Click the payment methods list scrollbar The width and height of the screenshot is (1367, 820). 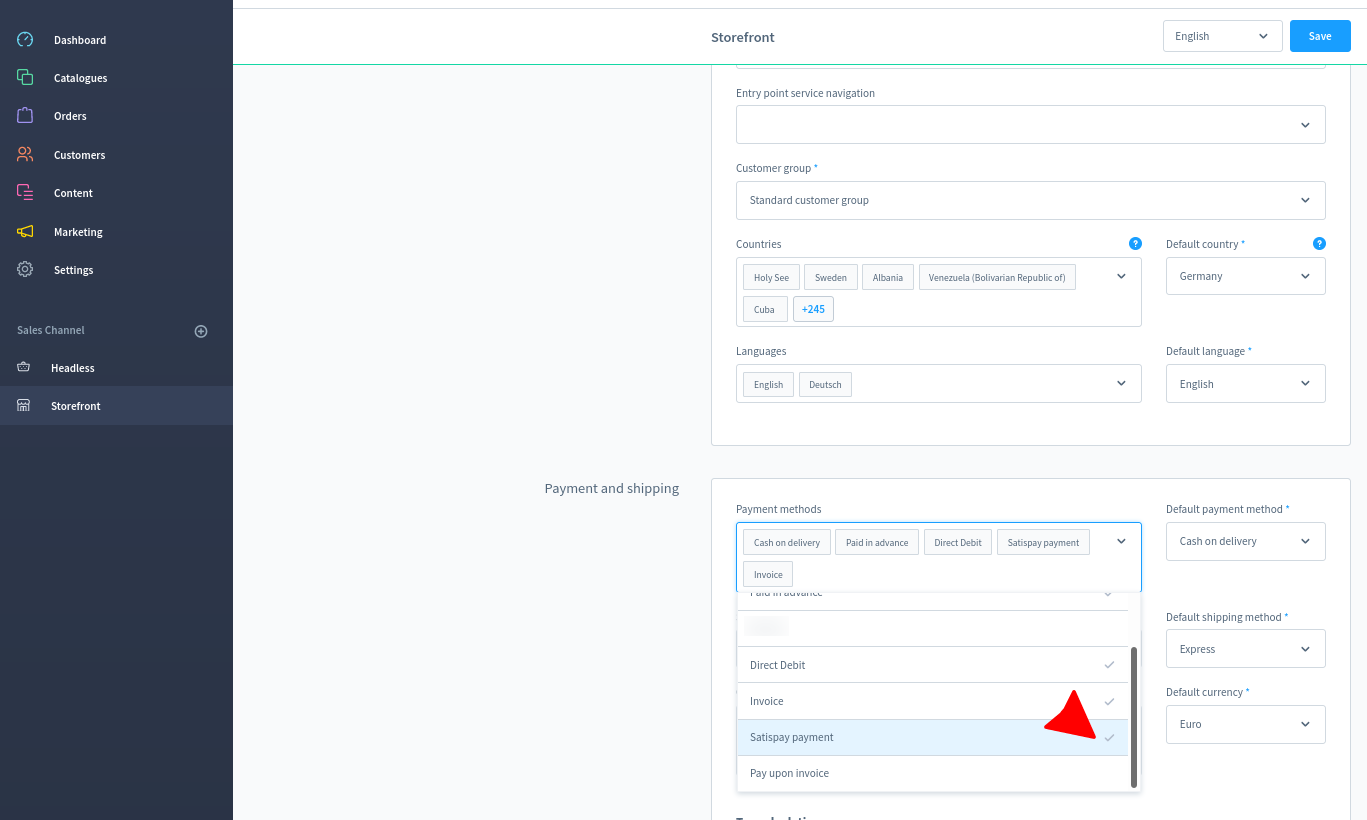click(x=1134, y=717)
